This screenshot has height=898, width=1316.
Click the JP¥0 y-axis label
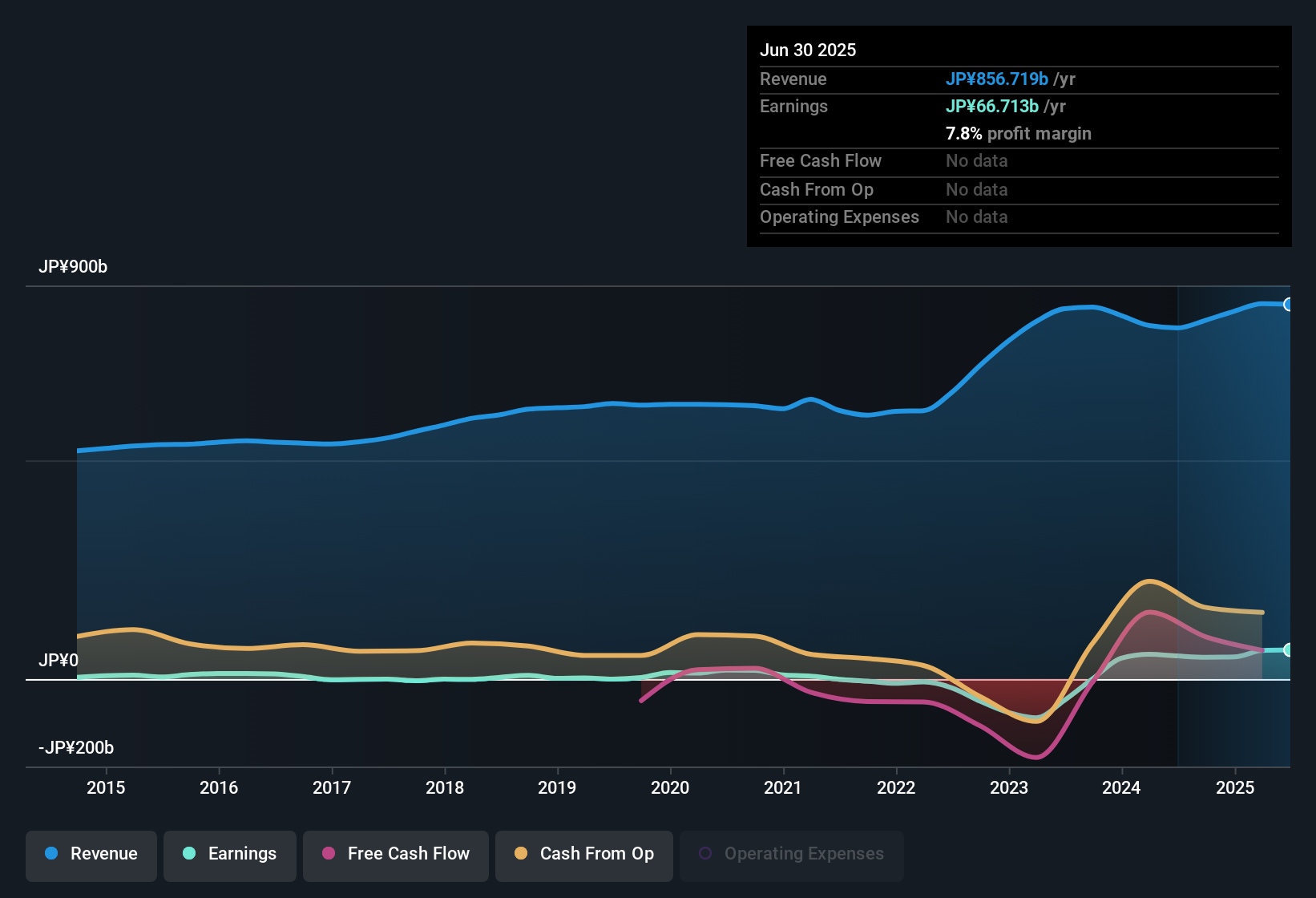59,661
